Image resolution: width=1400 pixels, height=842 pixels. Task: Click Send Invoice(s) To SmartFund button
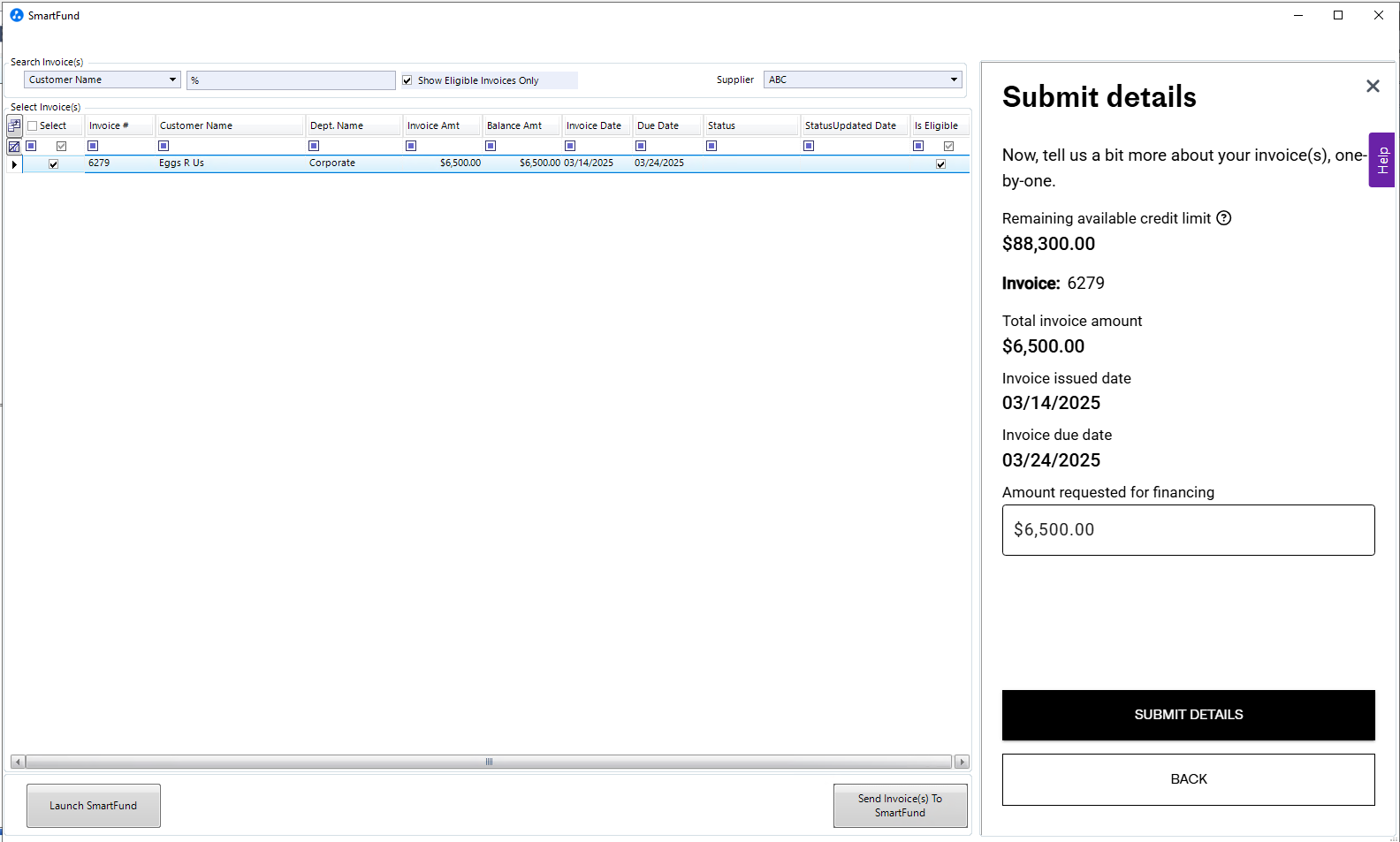click(901, 806)
